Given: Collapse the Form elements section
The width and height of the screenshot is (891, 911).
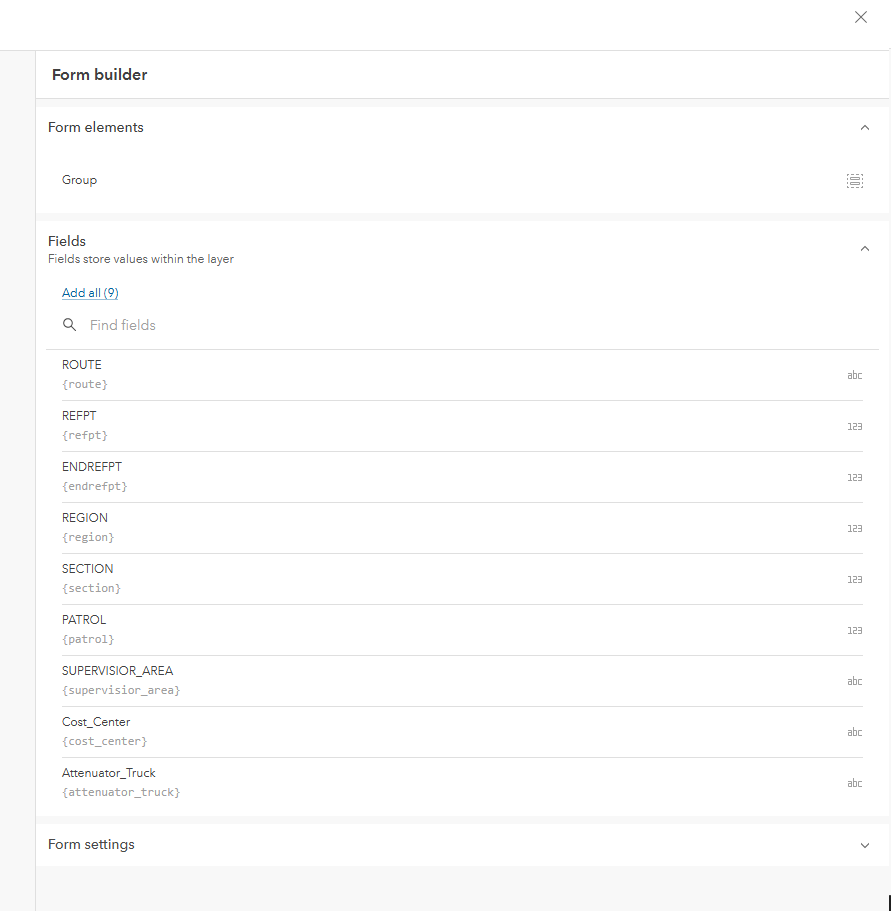Looking at the screenshot, I should tap(865, 127).
